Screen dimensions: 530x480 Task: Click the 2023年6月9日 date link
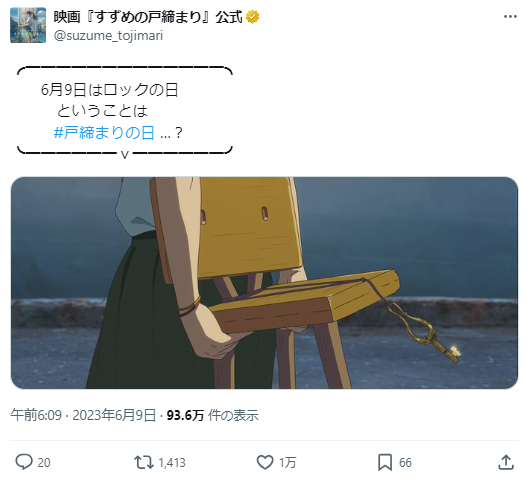point(114,415)
